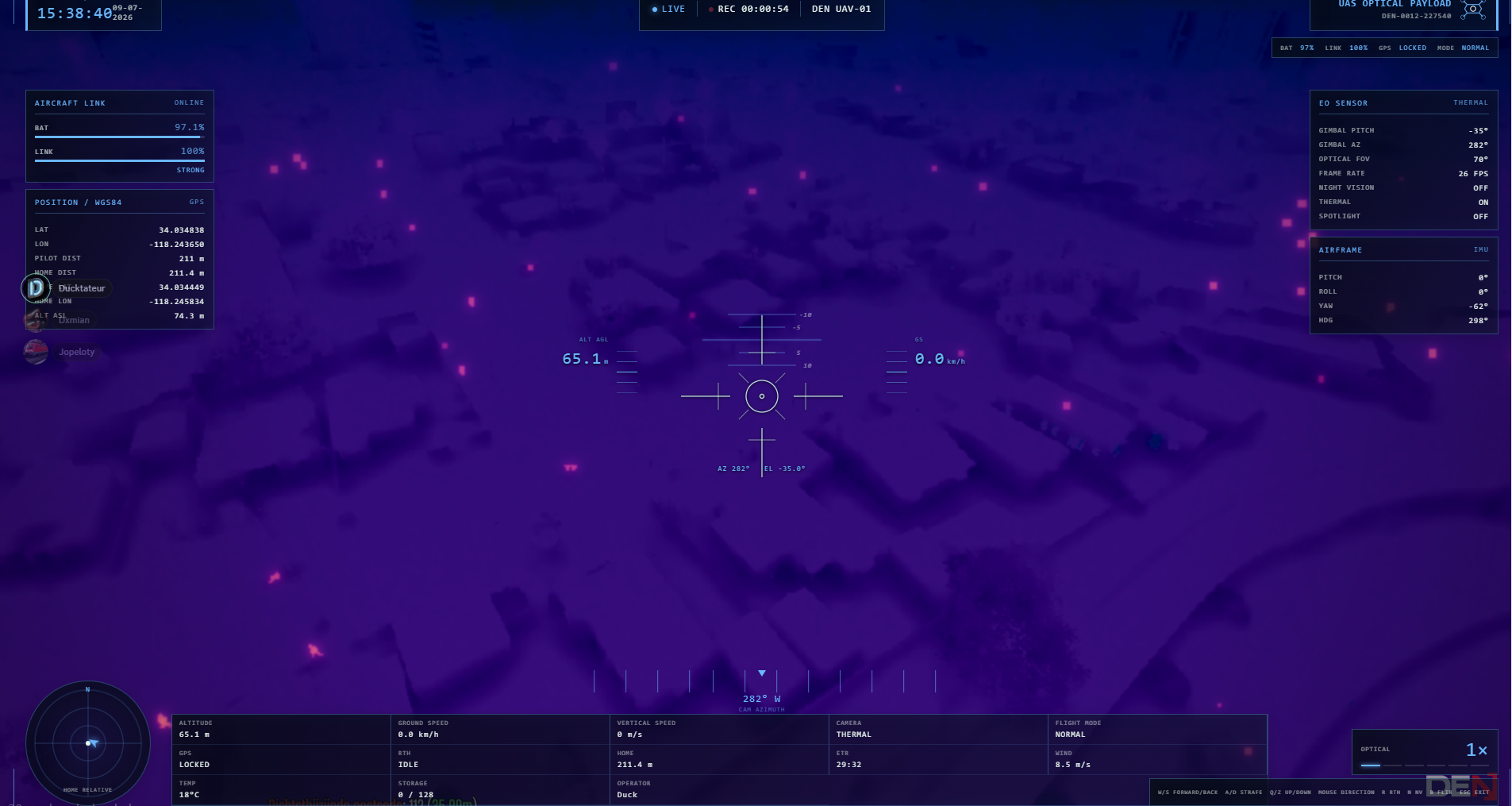Select the Jopeloty player avatar
Screen dimensions: 1512x806
[36, 352]
